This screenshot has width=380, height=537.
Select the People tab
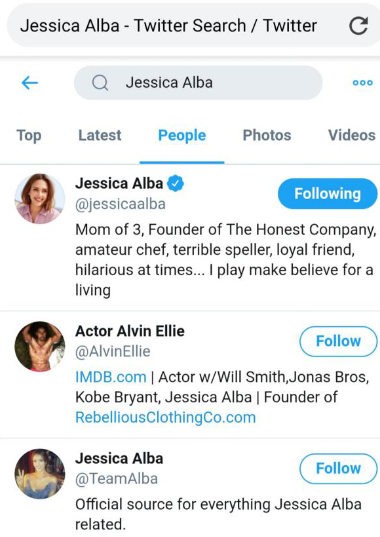182,136
